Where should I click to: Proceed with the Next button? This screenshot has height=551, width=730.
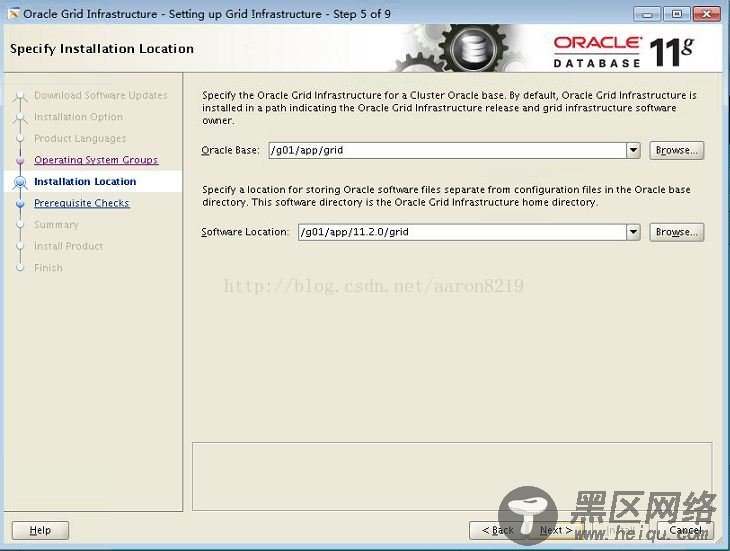(x=556, y=530)
